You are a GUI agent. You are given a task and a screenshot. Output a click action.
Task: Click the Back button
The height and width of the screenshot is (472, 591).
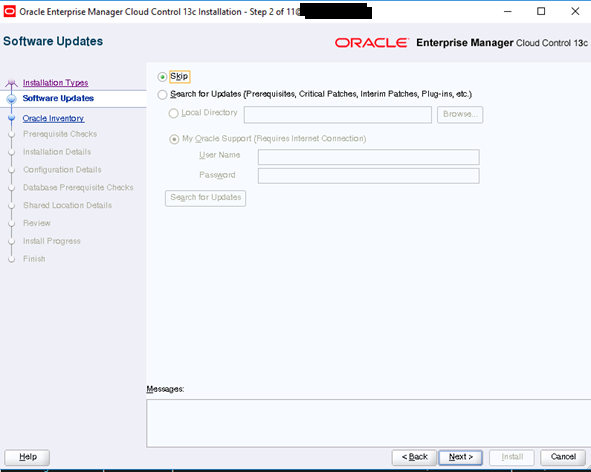tap(414, 457)
